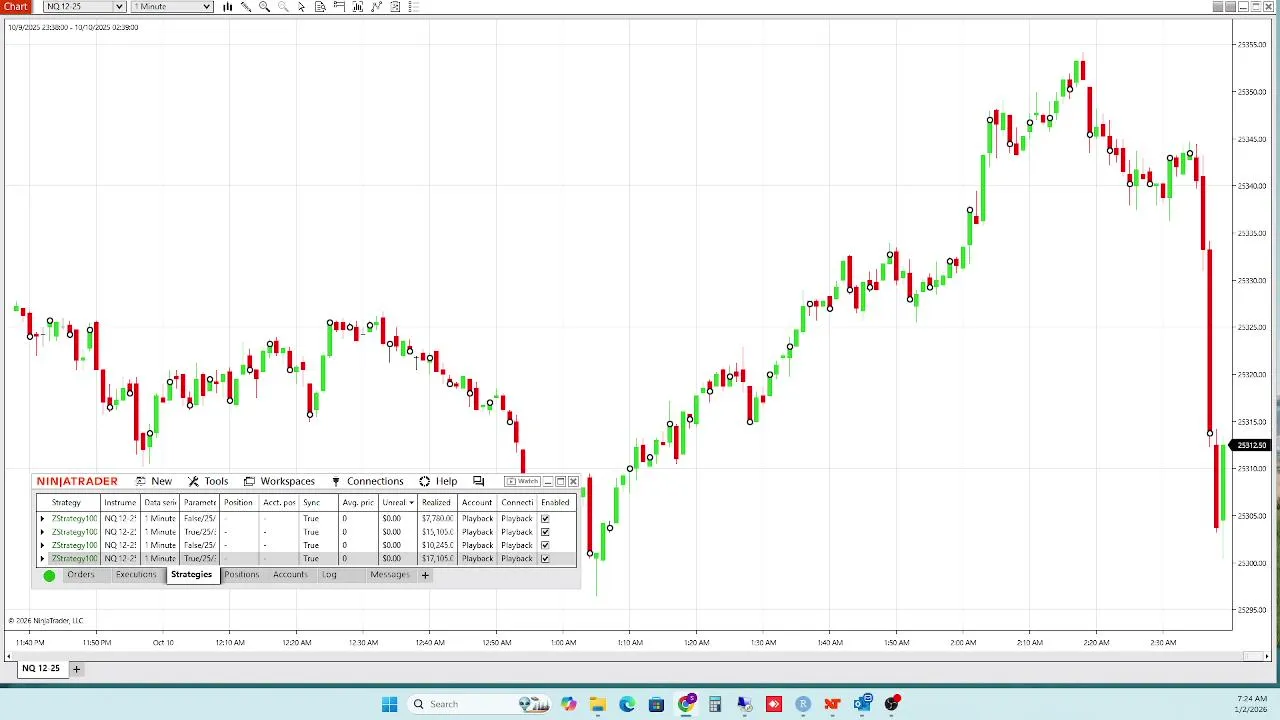Add a new Control Center tab
1280x720 pixels.
click(x=425, y=575)
